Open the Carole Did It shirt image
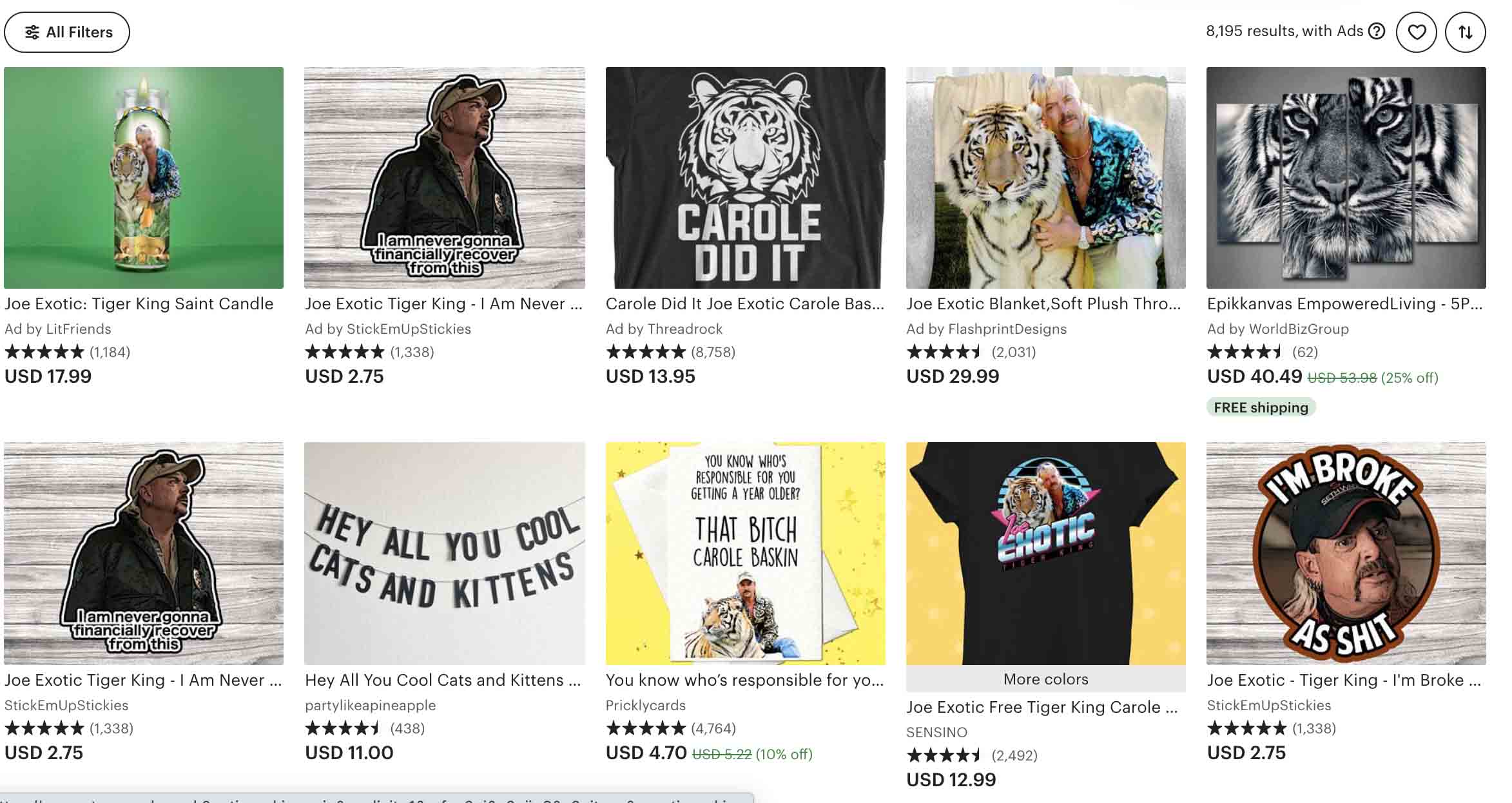 click(745, 178)
